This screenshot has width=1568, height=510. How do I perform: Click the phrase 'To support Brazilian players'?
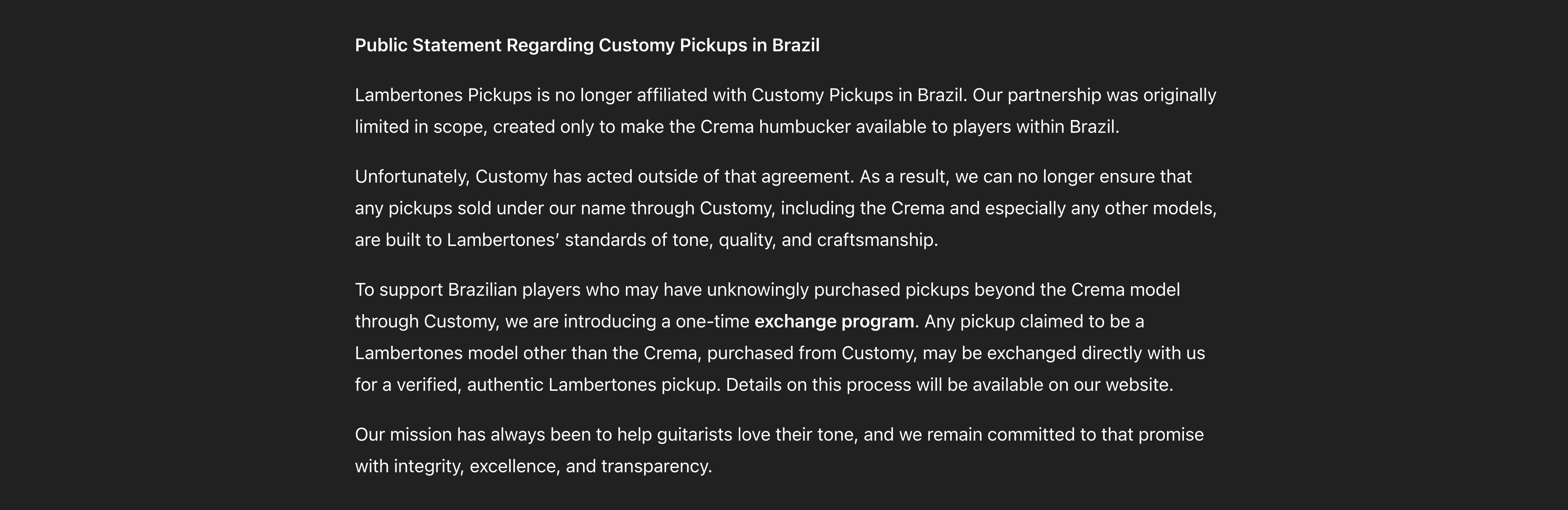click(x=436, y=289)
